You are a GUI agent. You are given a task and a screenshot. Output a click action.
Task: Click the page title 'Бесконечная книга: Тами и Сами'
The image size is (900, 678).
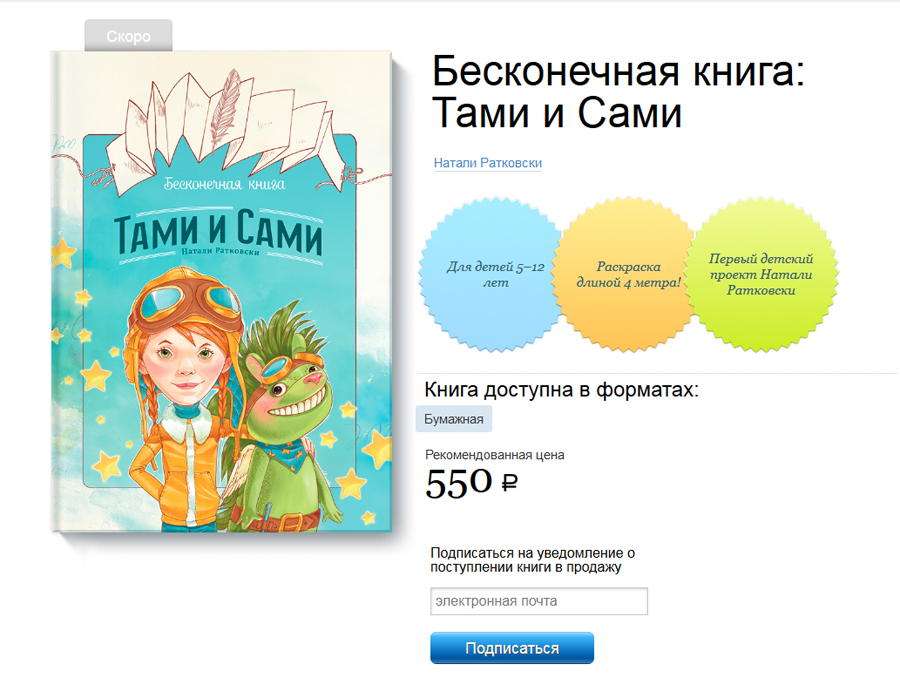(618, 92)
